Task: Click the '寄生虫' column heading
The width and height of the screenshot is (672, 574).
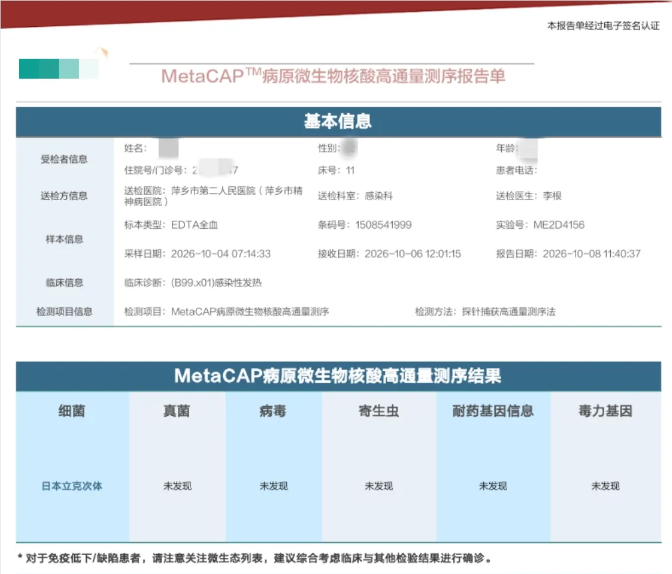Action: pos(379,411)
